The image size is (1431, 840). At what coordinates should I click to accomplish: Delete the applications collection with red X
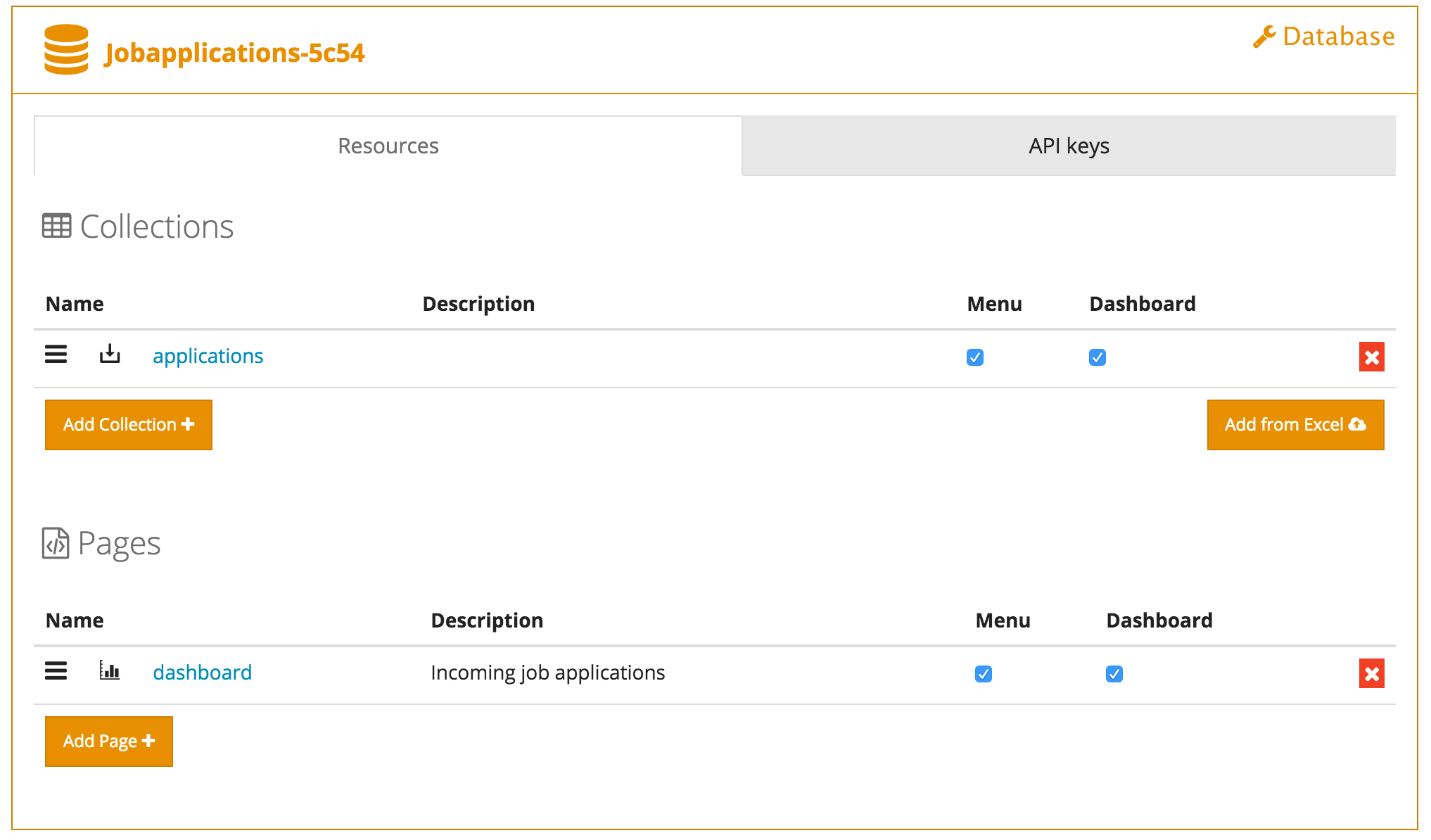click(1371, 357)
